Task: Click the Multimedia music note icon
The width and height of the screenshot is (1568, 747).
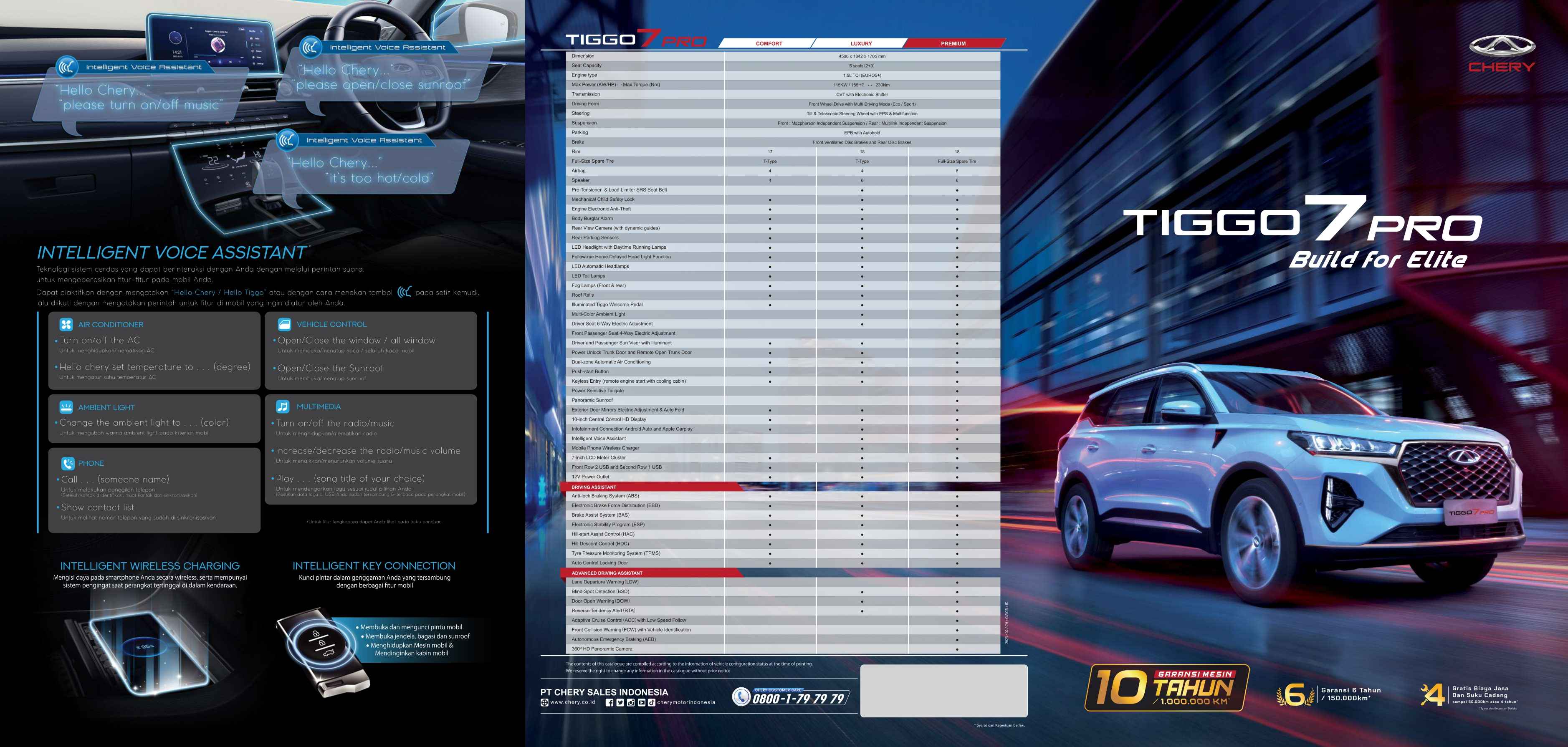Action: [x=283, y=406]
